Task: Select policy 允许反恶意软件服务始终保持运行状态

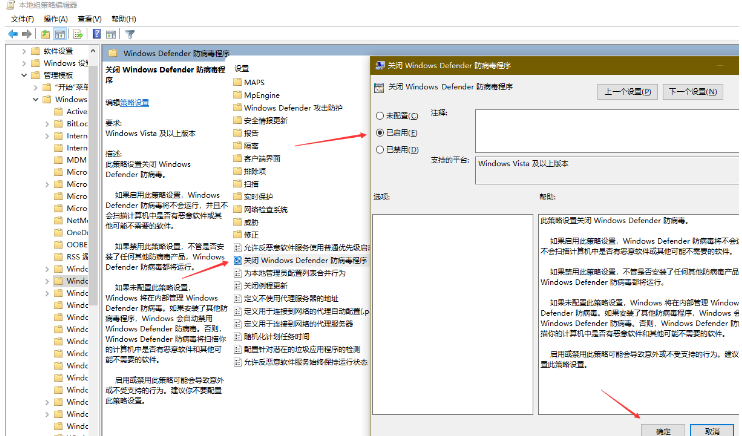Action: click(301, 362)
